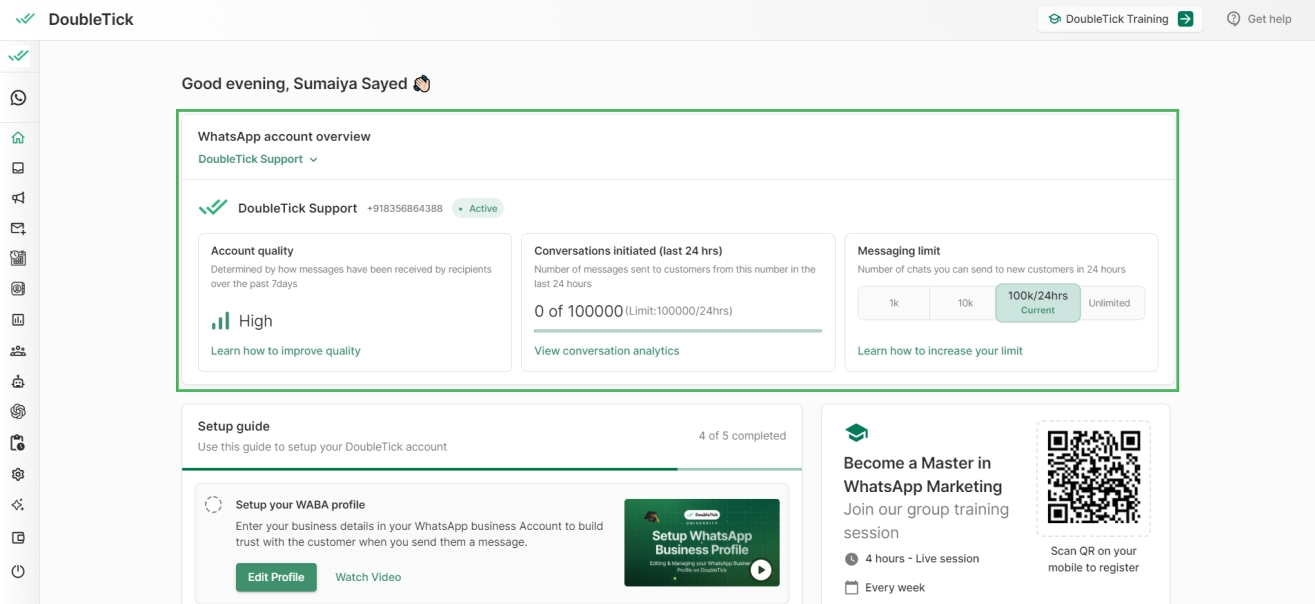The height and width of the screenshot is (604, 1315).
Task: Select the 10k messaging limit option
Action: coord(965,303)
